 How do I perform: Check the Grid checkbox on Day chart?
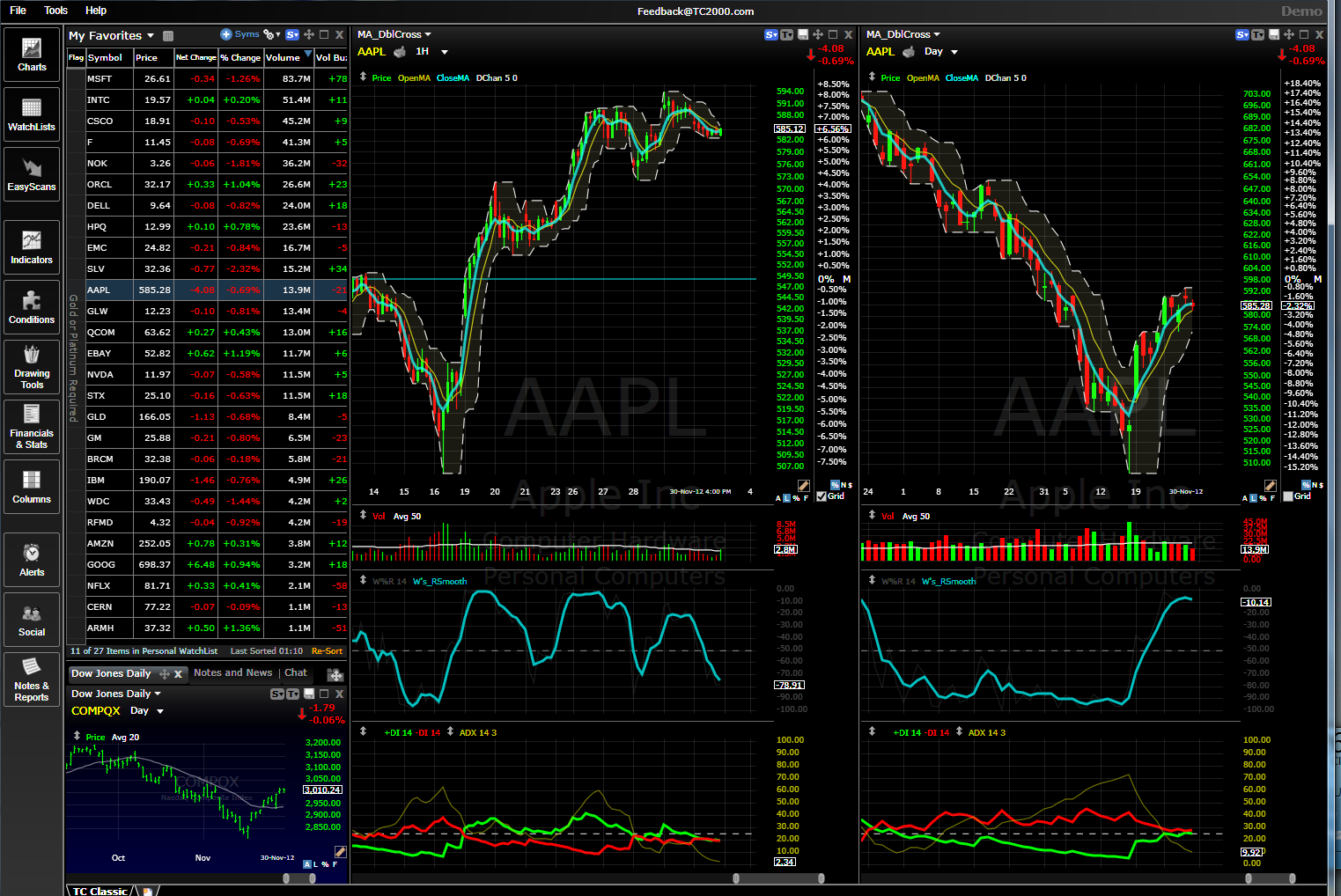[x=1288, y=496]
